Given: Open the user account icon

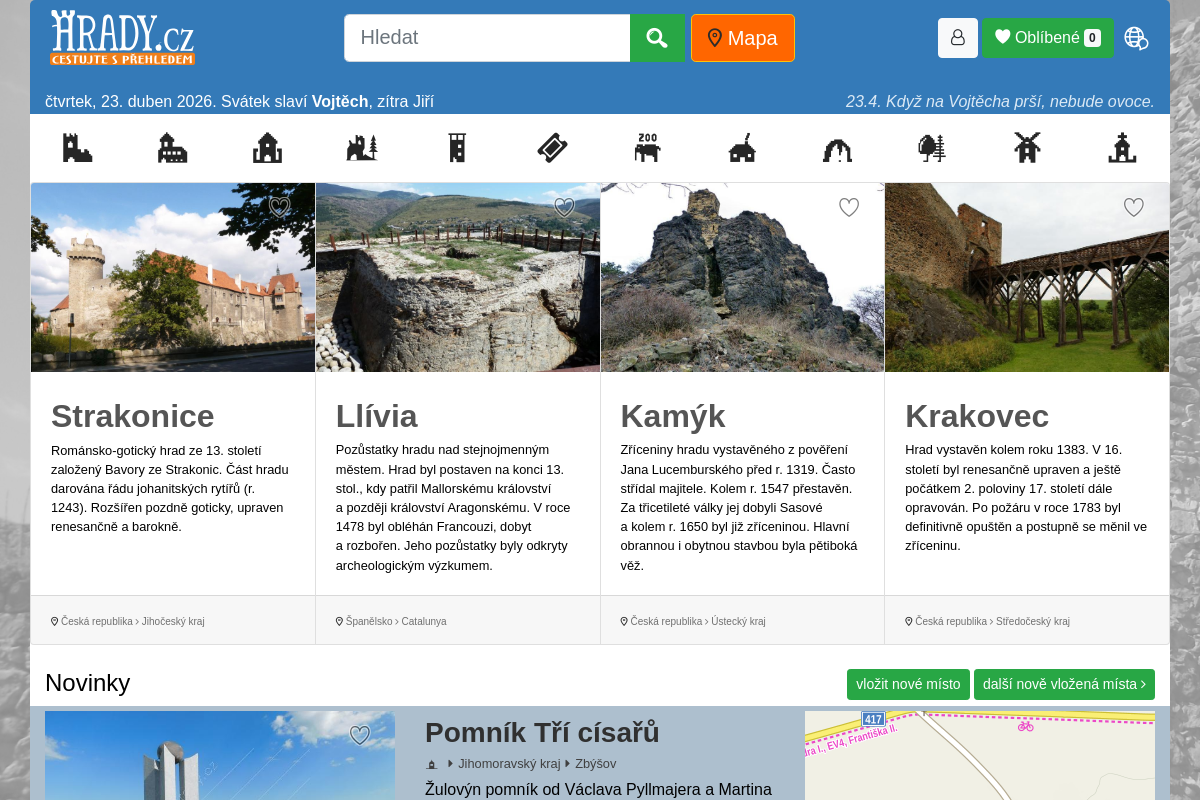Looking at the screenshot, I should pyautogui.click(x=957, y=37).
